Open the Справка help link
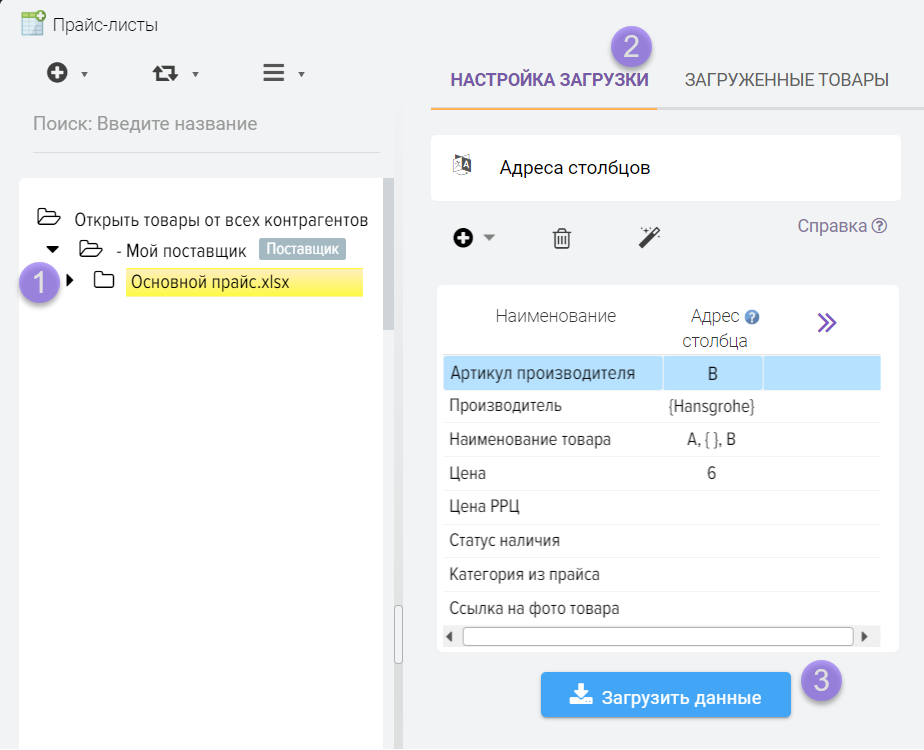Viewport: 924px width, 750px height. point(841,226)
